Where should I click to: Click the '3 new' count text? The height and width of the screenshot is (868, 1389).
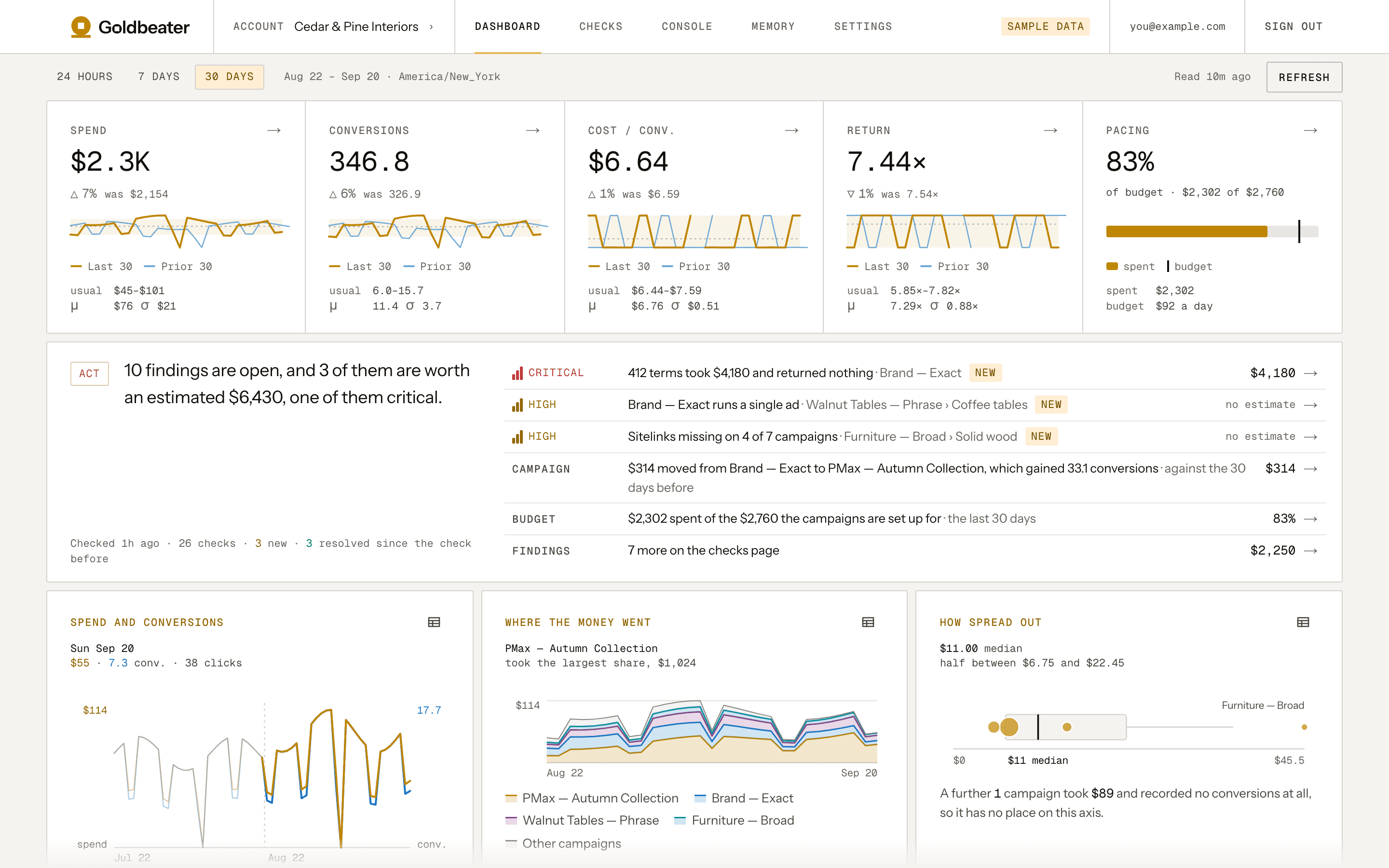click(271, 543)
